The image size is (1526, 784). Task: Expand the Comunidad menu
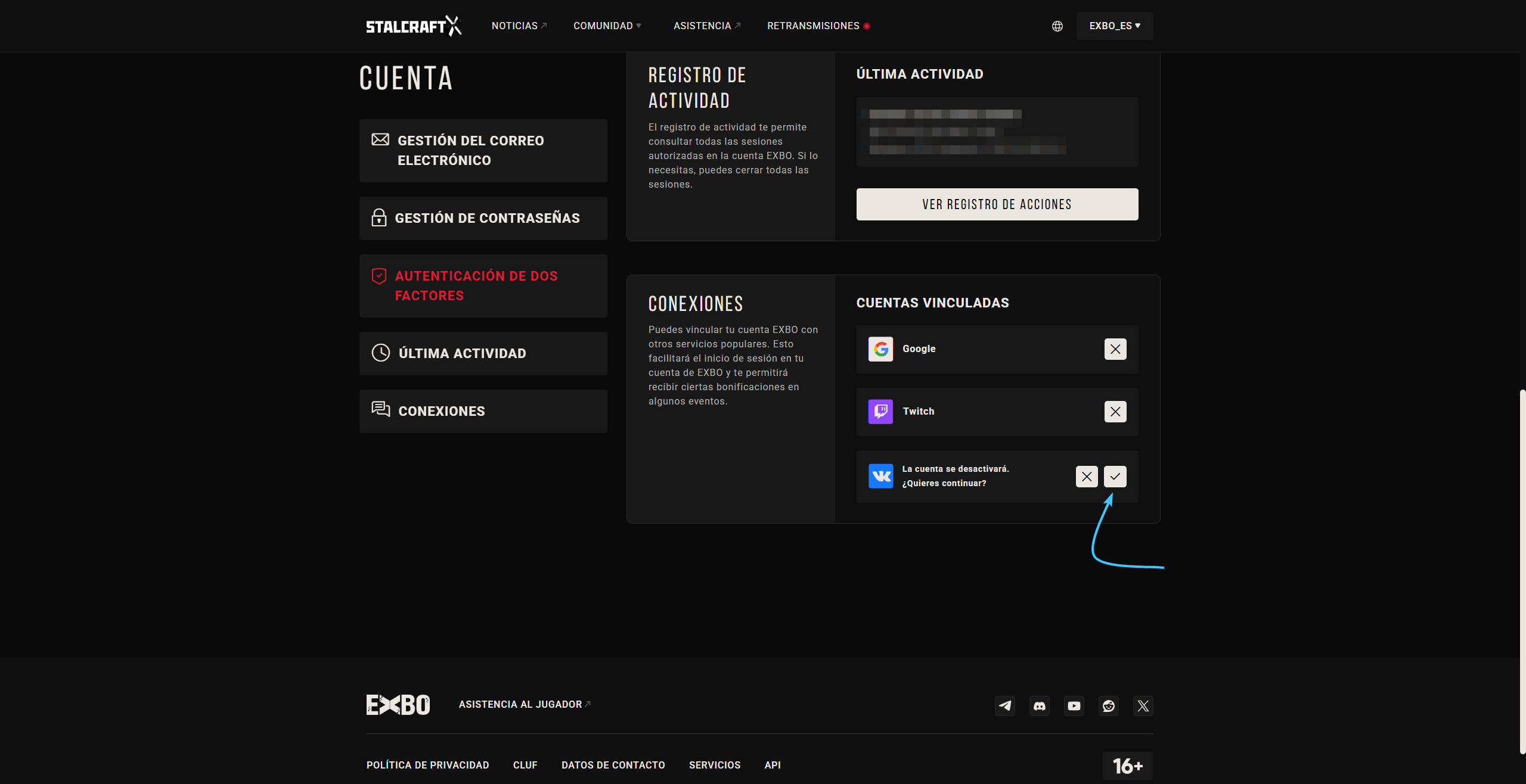tap(607, 26)
